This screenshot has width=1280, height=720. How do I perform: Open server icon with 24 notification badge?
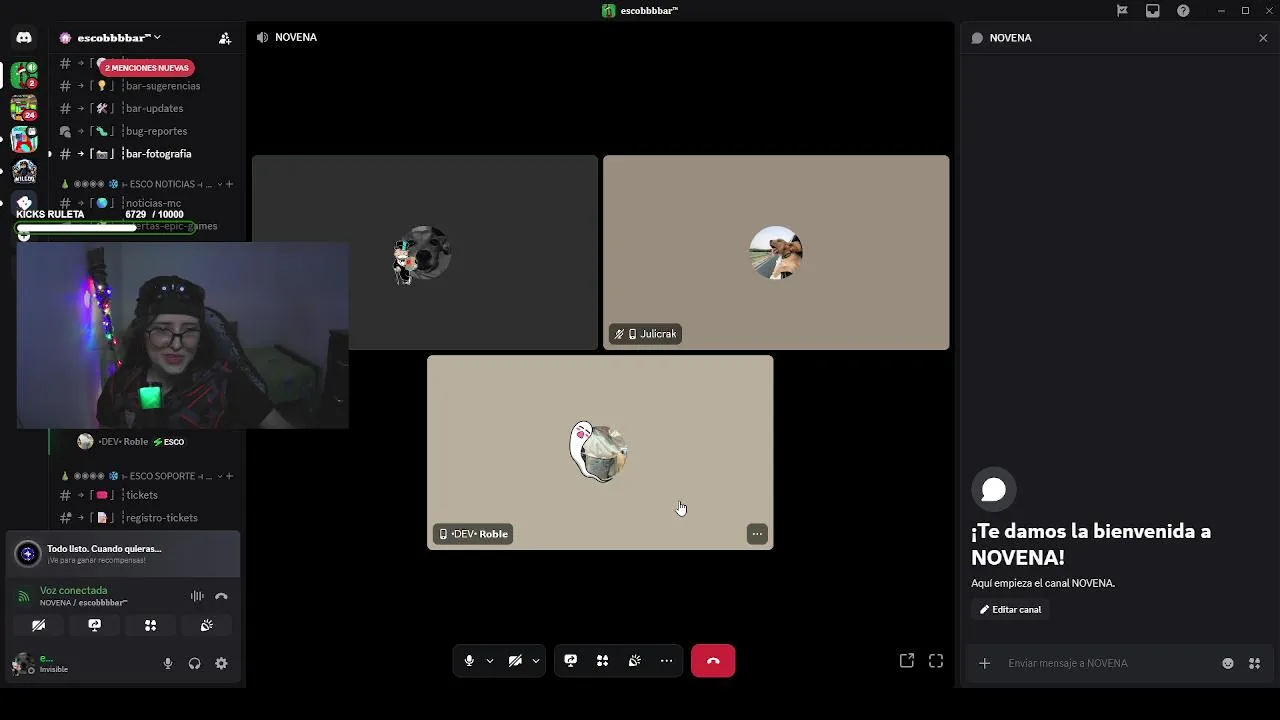click(x=24, y=107)
